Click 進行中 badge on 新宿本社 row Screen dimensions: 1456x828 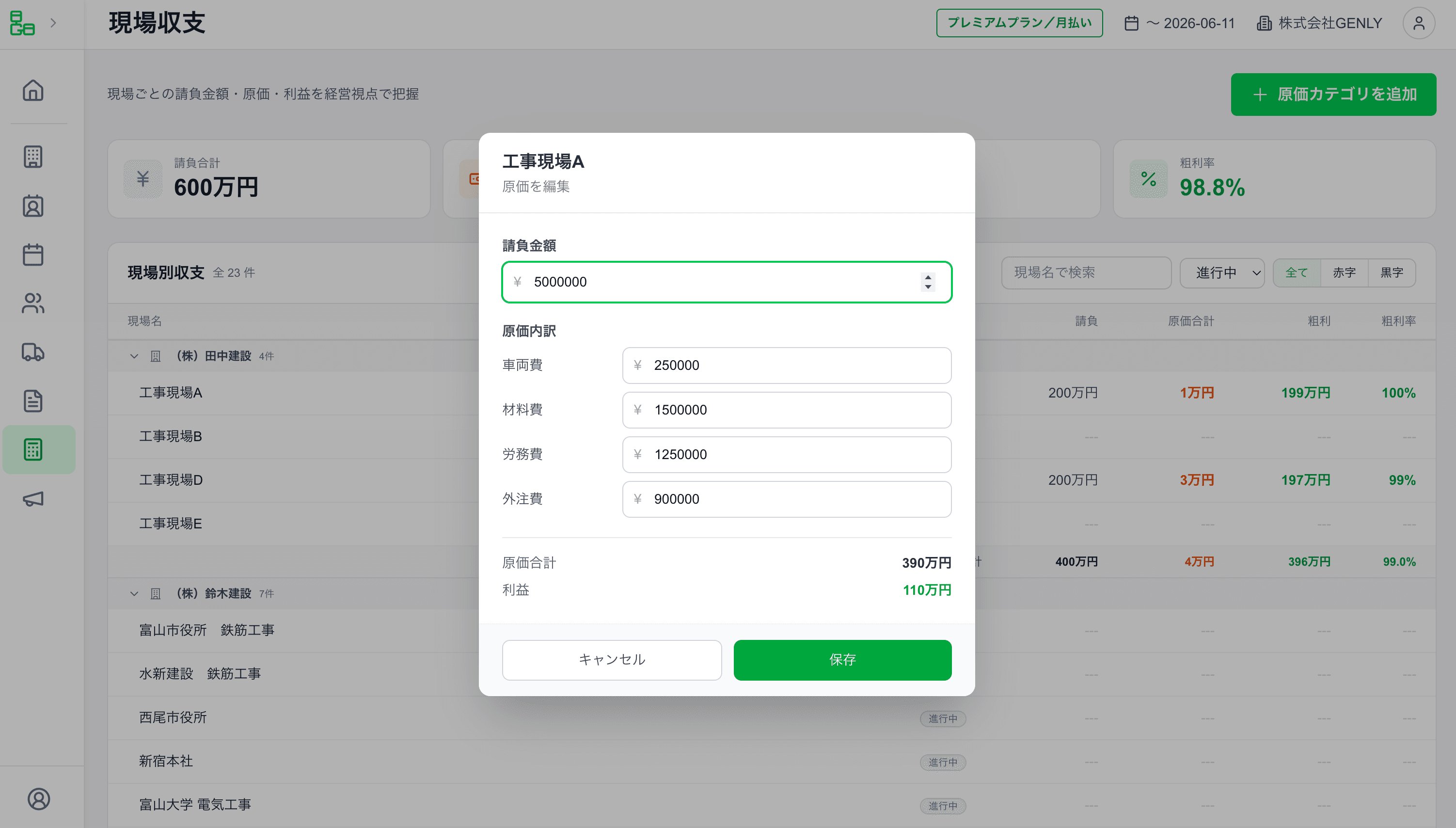pos(943,763)
